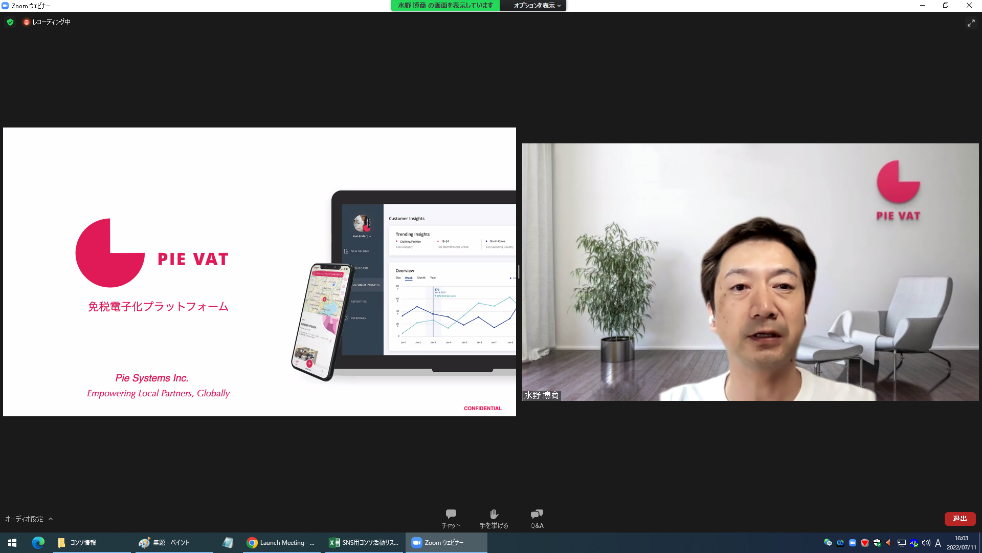This screenshot has height=553, width=982.
Task: Leave the webinar with the red button
Action: pos(960,519)
